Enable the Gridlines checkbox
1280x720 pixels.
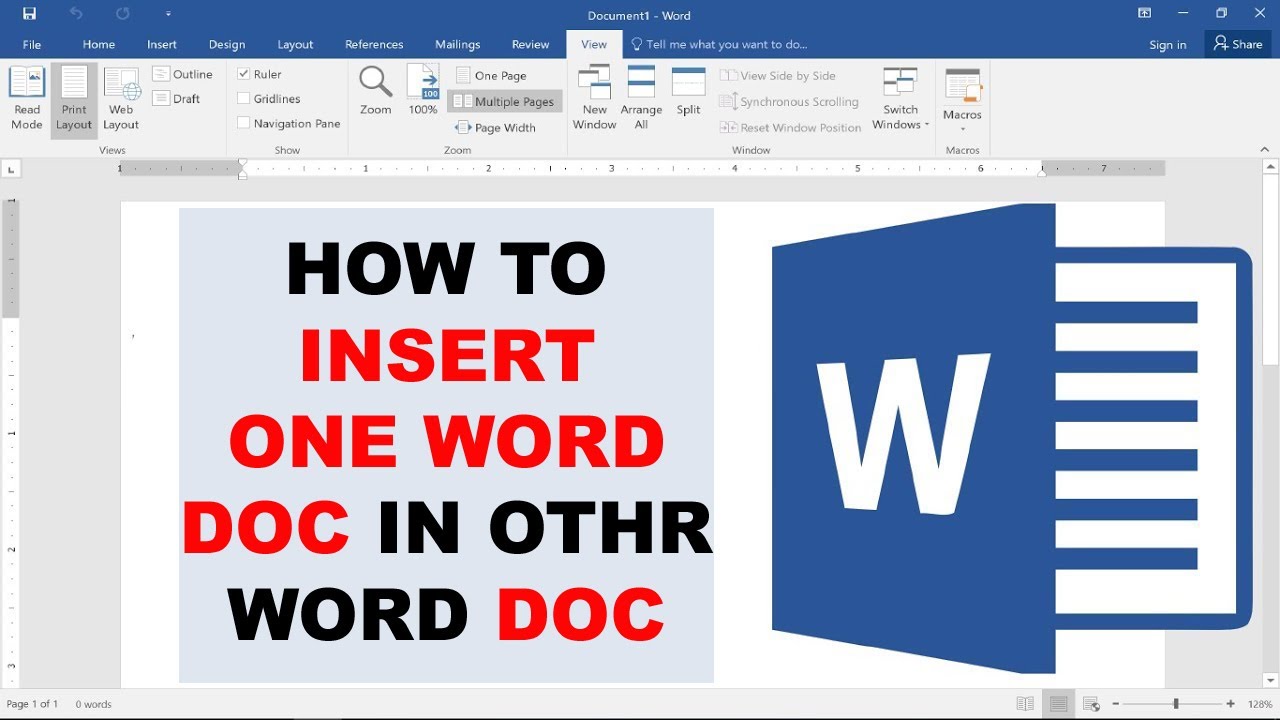(244, 98)
